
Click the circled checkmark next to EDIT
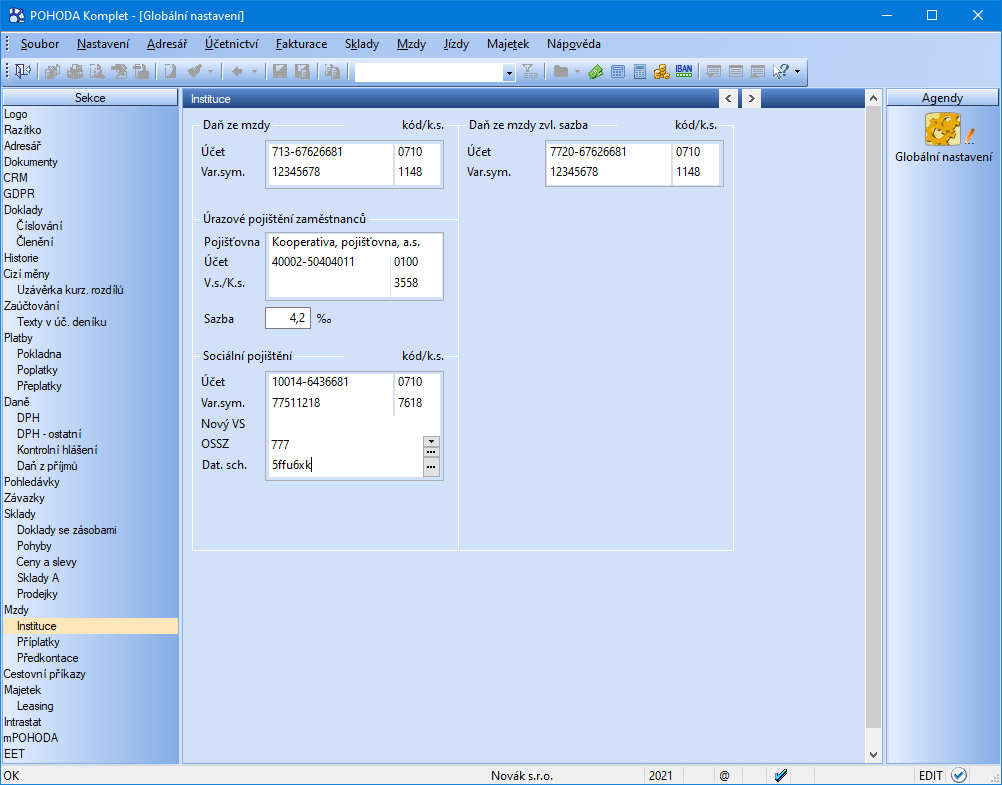(x=959, y=775)
